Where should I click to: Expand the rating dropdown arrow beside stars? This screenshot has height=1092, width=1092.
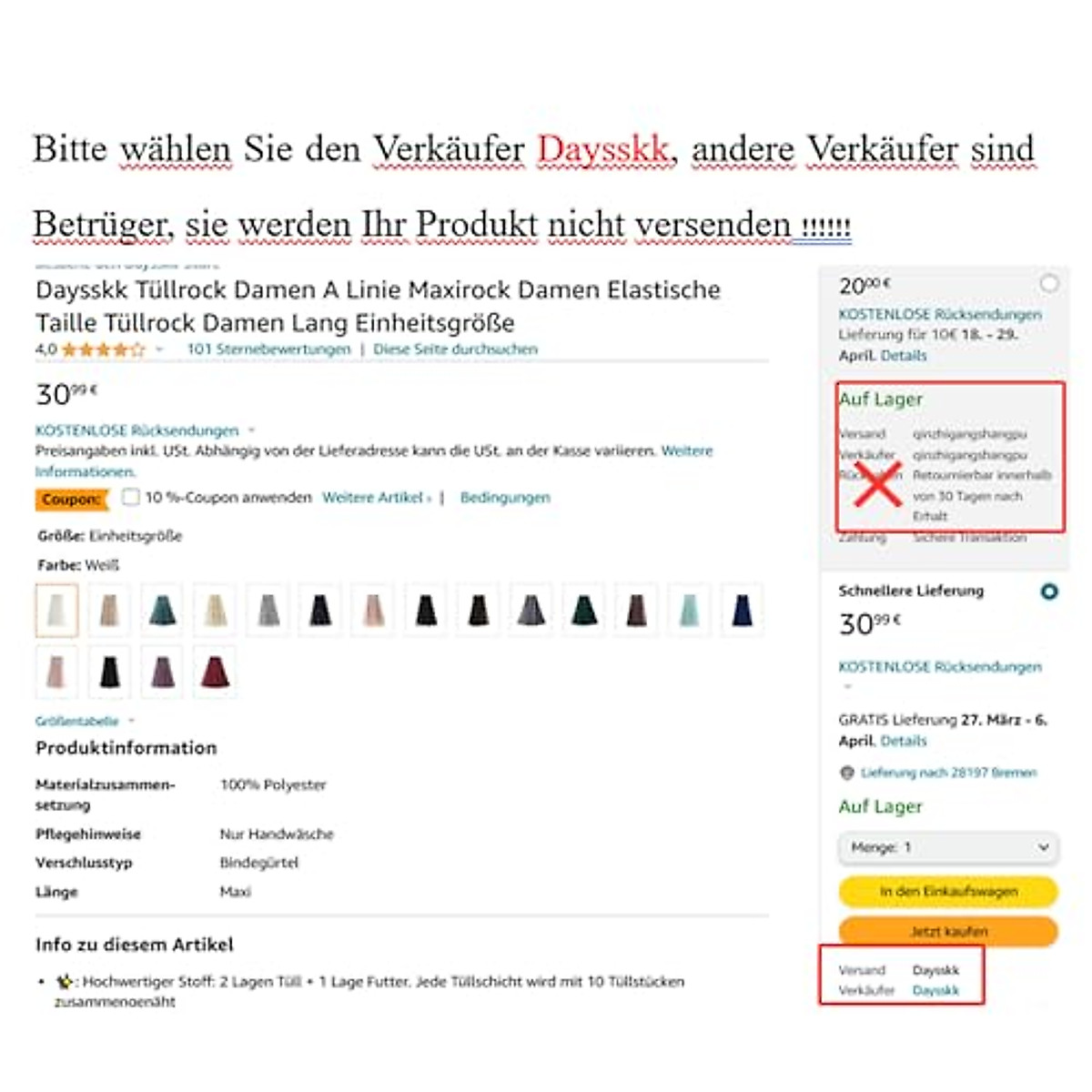(x=160, y=349)
